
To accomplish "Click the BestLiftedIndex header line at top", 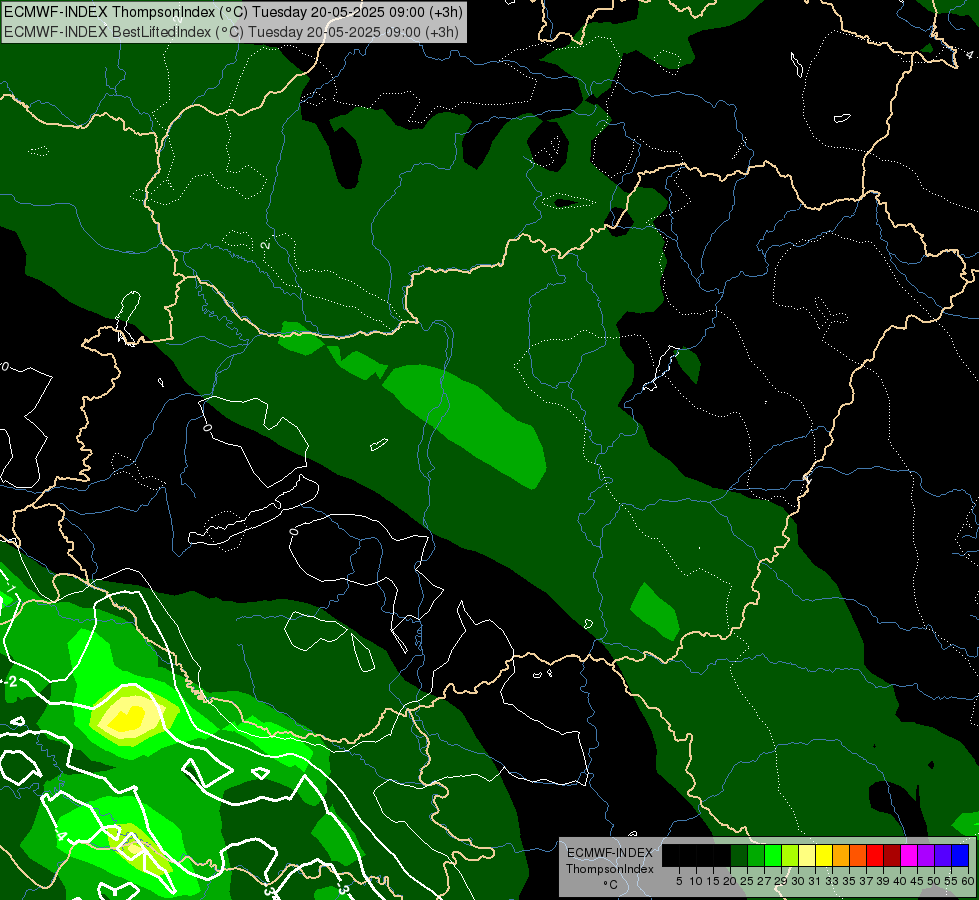I will [231, 32].
